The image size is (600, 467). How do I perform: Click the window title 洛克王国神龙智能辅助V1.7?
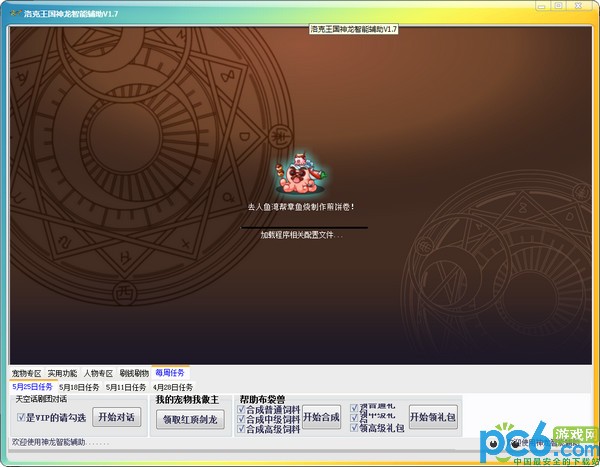(71, 14)
